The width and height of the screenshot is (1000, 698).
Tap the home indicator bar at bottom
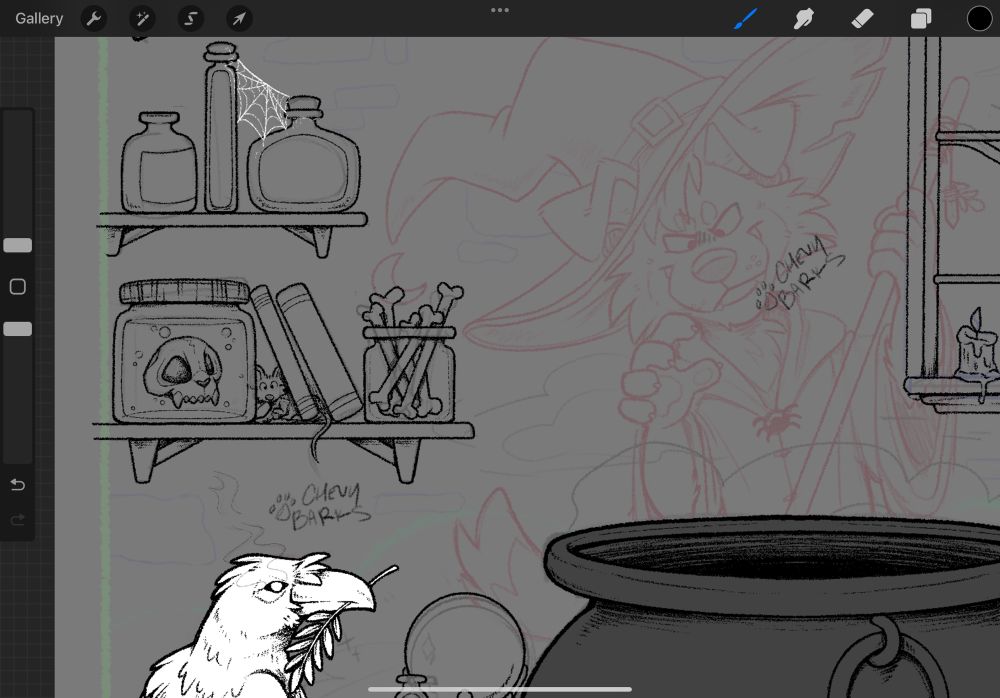point(500,689)
